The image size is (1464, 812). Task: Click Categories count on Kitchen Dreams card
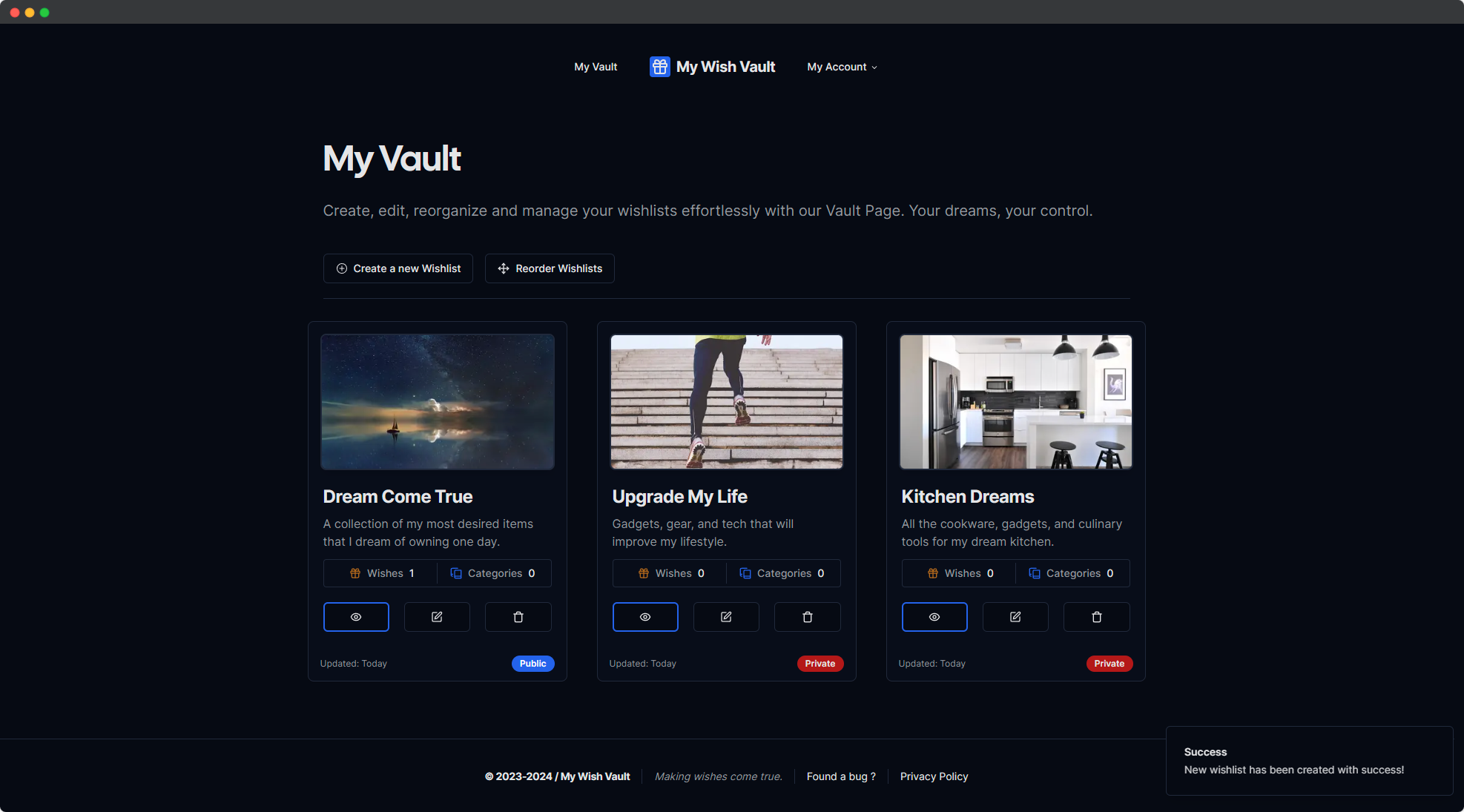pos(1071,573)
